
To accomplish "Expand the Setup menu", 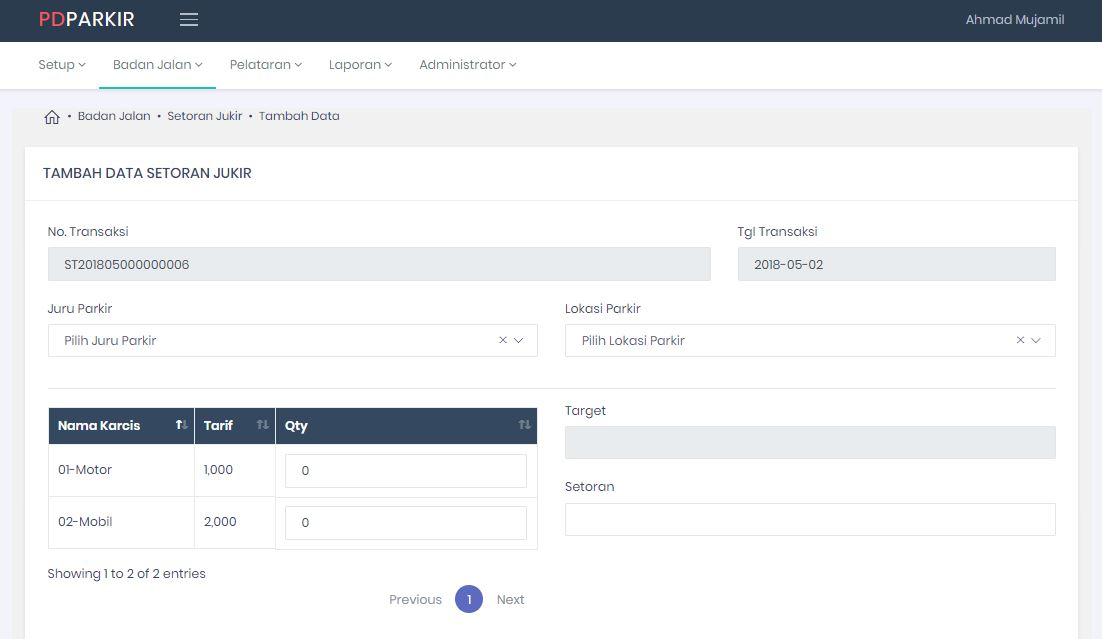I will coord(62,65).
